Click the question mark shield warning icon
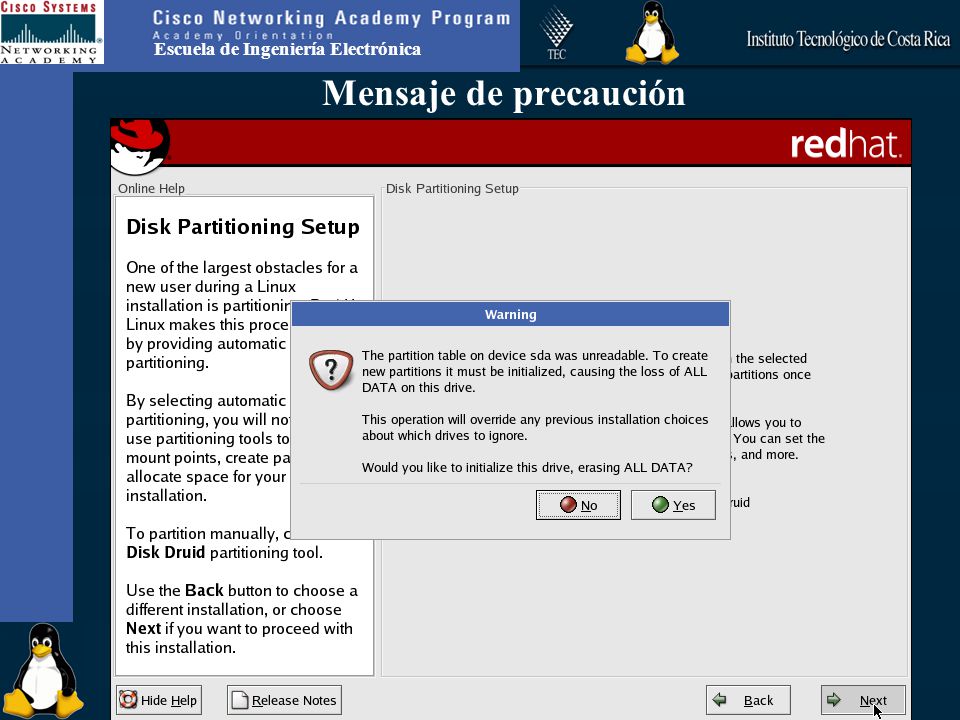Screen dimensions: 960x720 pyautogui.click(x=331, y=370)
